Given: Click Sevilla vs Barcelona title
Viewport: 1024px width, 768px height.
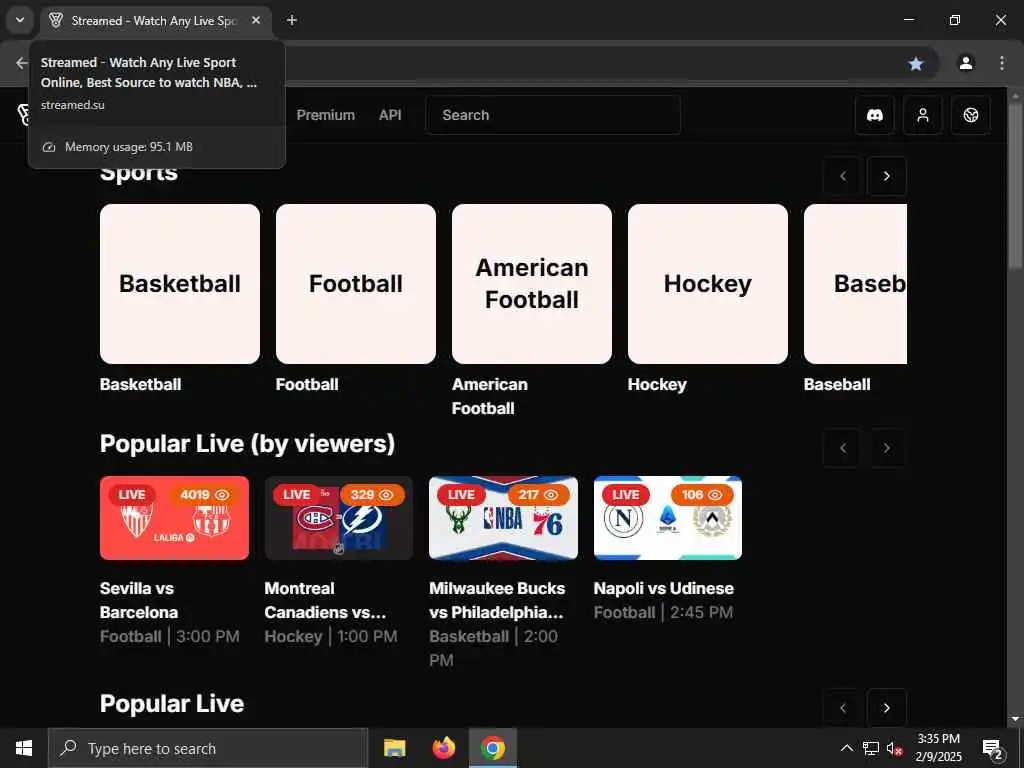Looking at the screenshot, I should 138,600.
